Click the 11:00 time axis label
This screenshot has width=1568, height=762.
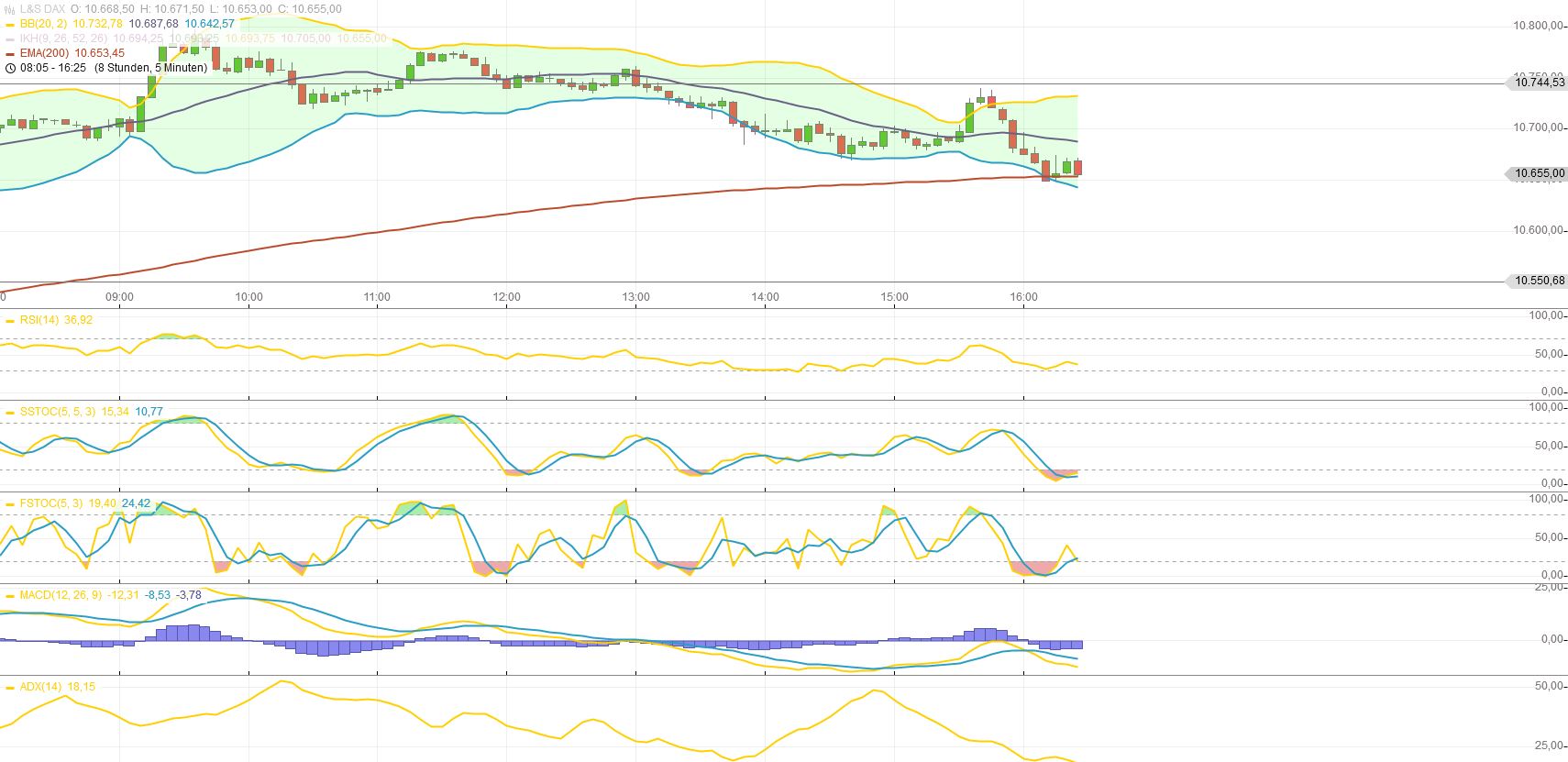(x=377, y=297)
